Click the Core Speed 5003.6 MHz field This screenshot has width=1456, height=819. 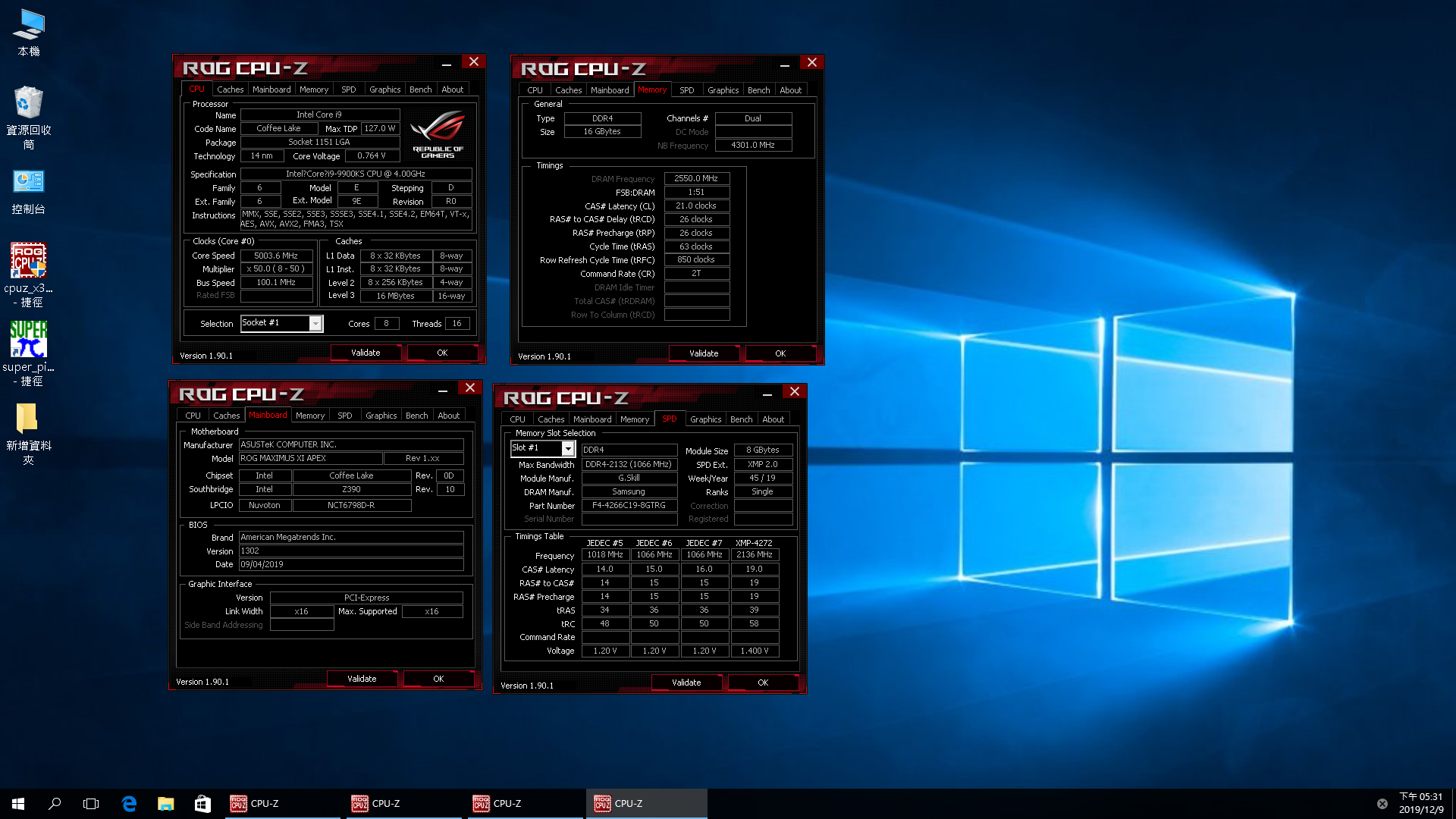(x=276, y=256)
